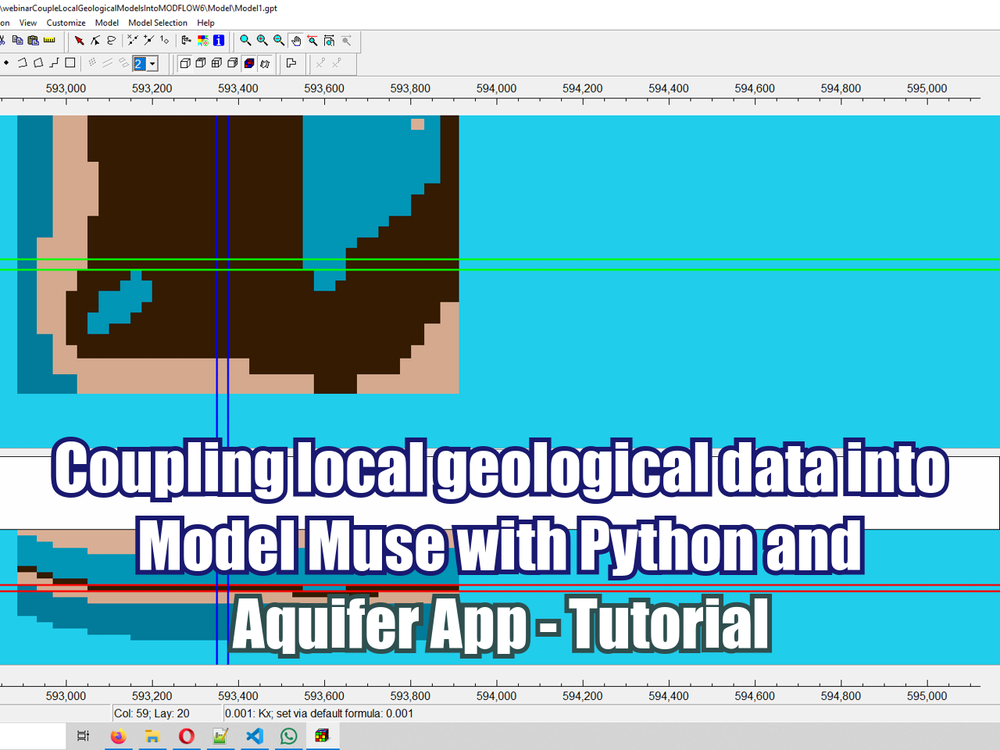Click the blue info grid-values icon
The image size is (1000, 750).
(218, 40)
